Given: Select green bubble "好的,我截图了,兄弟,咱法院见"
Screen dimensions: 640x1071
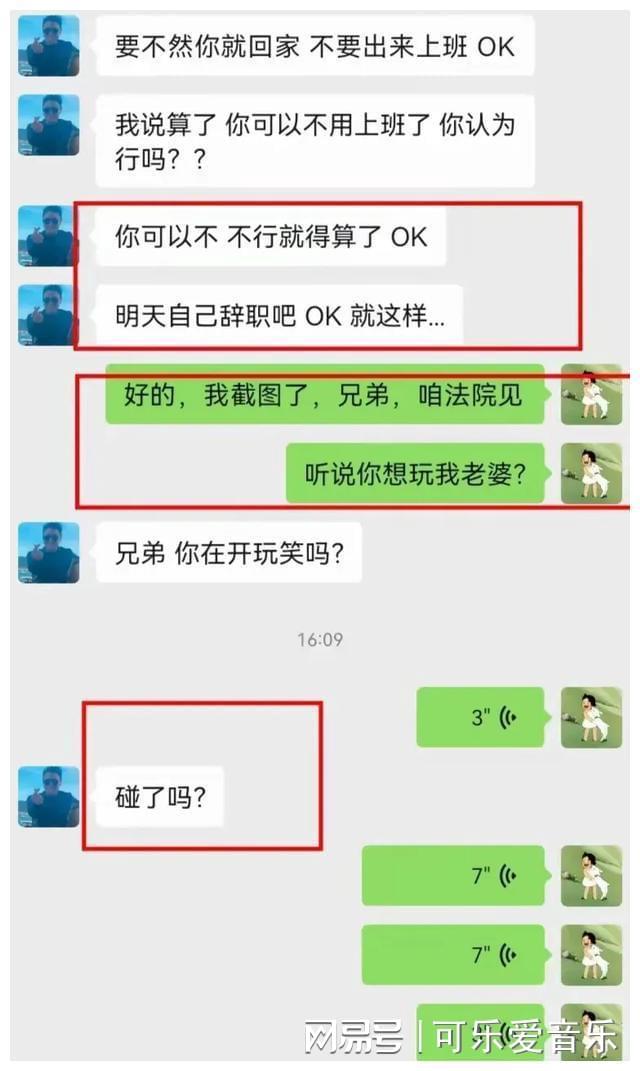Looking at the screenshot, I should 325,395.
